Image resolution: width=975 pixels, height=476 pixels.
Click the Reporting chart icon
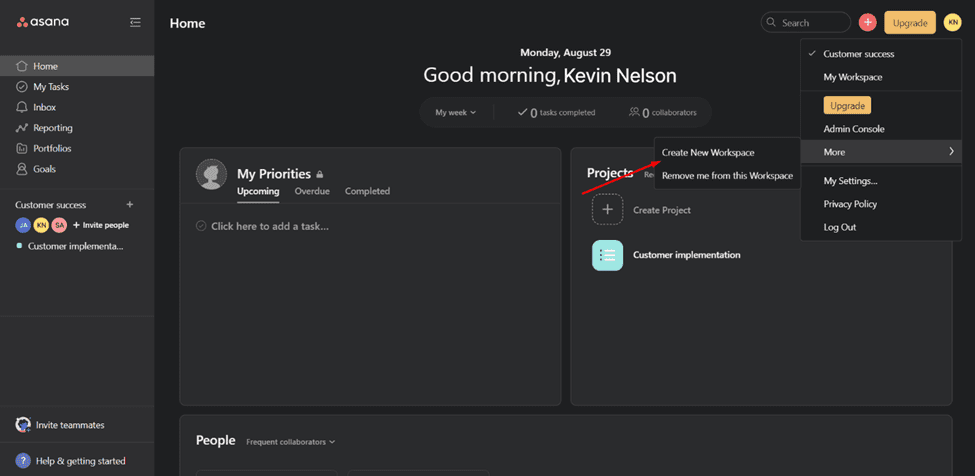pos(22,127)
